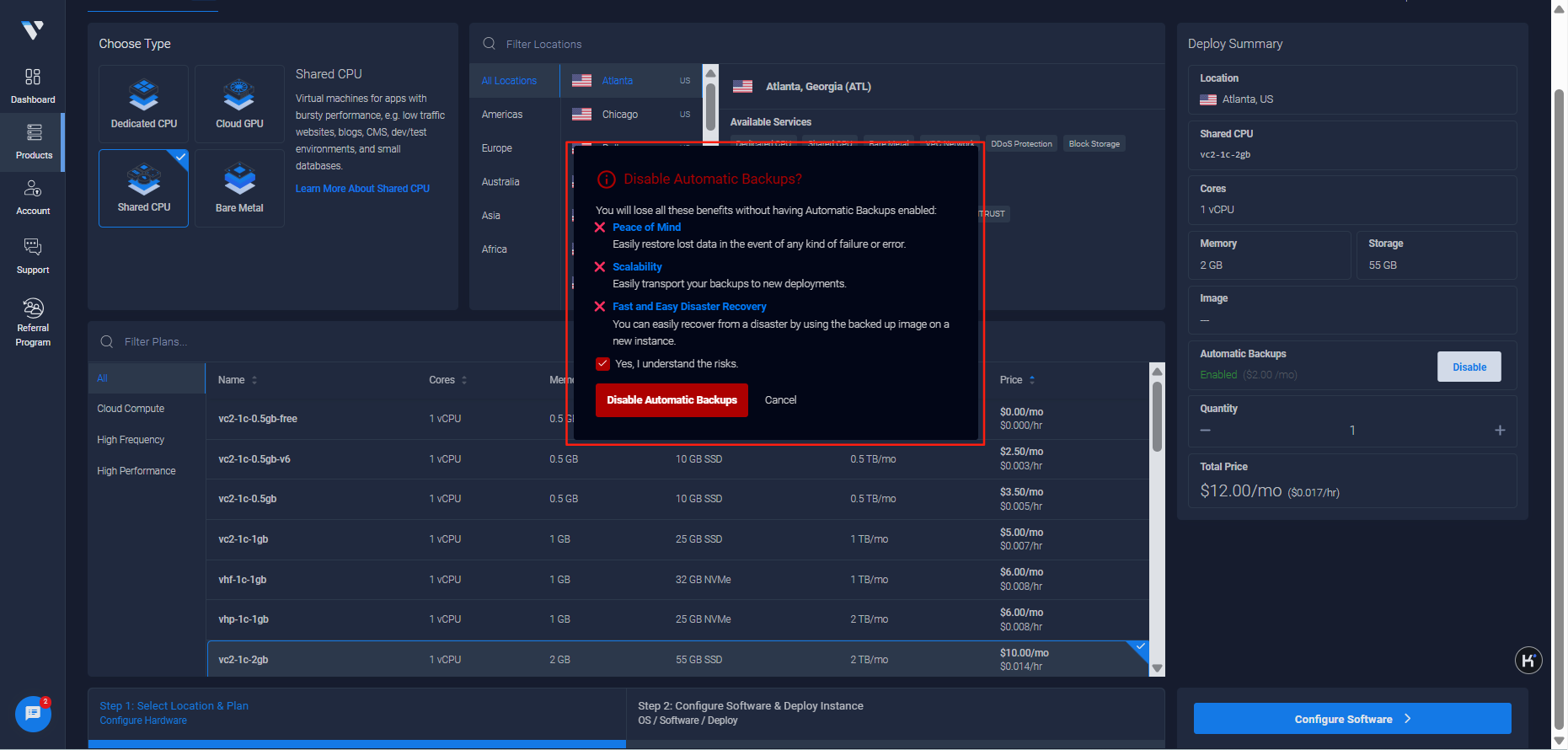Increase quantity with plus button

pos(1500,431)
